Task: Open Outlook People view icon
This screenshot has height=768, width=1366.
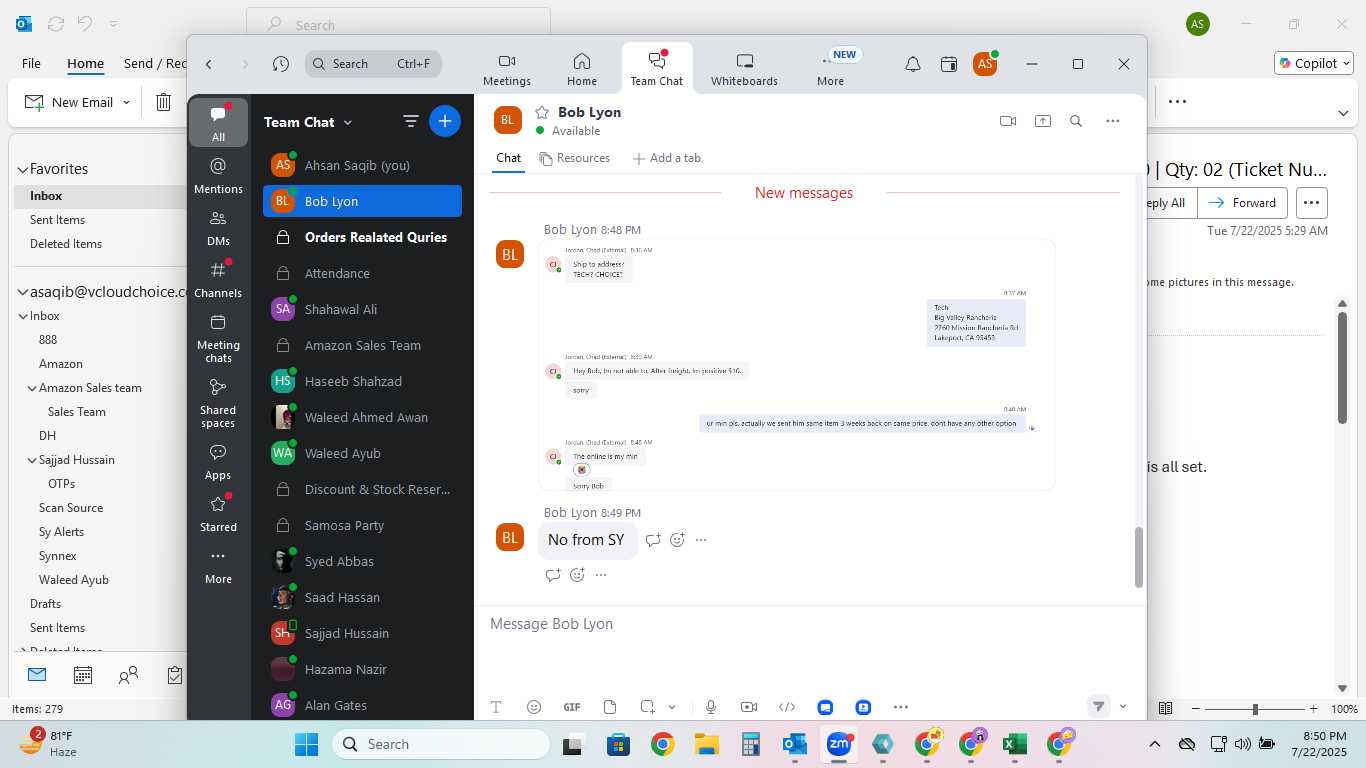Action: (128, 676)
